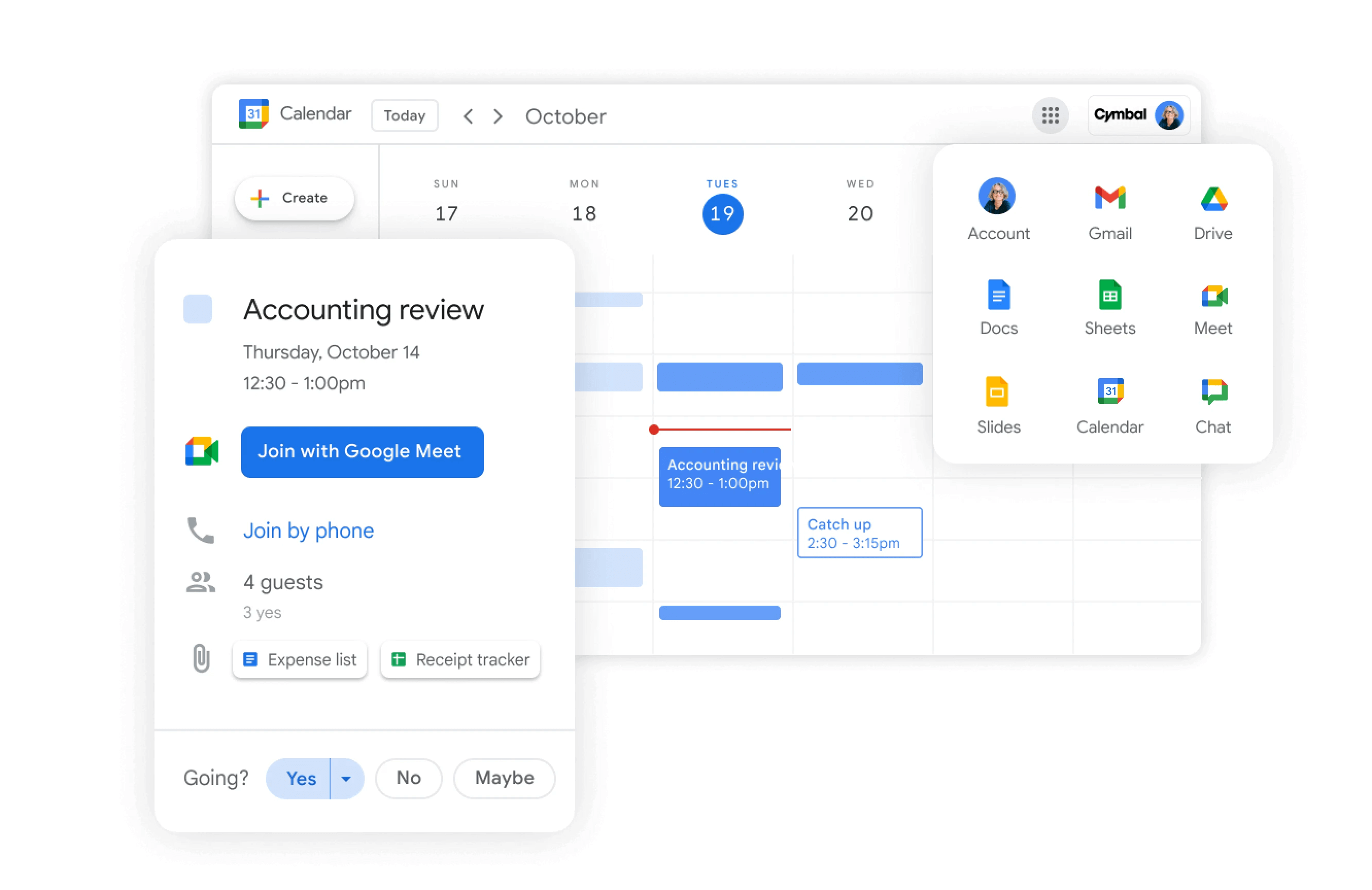Open the Catch up event on Wednesday
Viewport: 1372px width, 890px height.
[x=859, y=533]
